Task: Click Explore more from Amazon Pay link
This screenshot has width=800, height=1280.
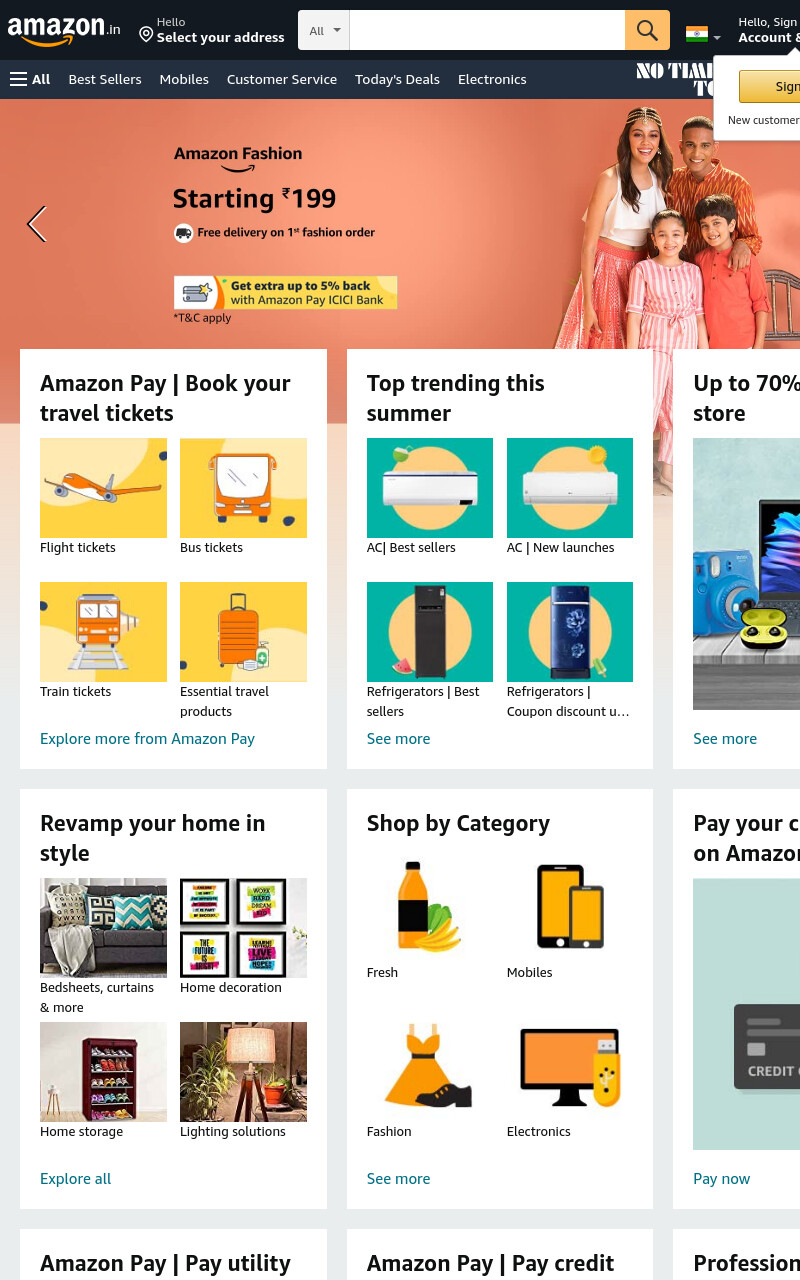Action: click(x=147, y=739)
